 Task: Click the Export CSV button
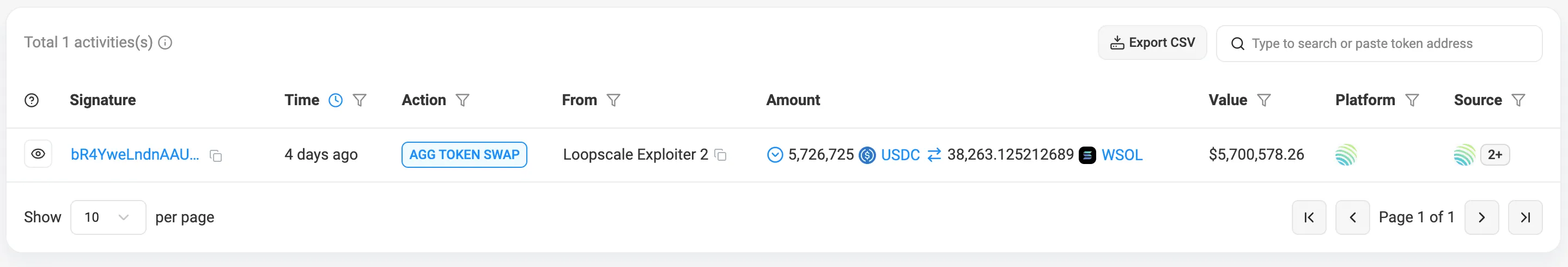click(x=1152, y=43)
